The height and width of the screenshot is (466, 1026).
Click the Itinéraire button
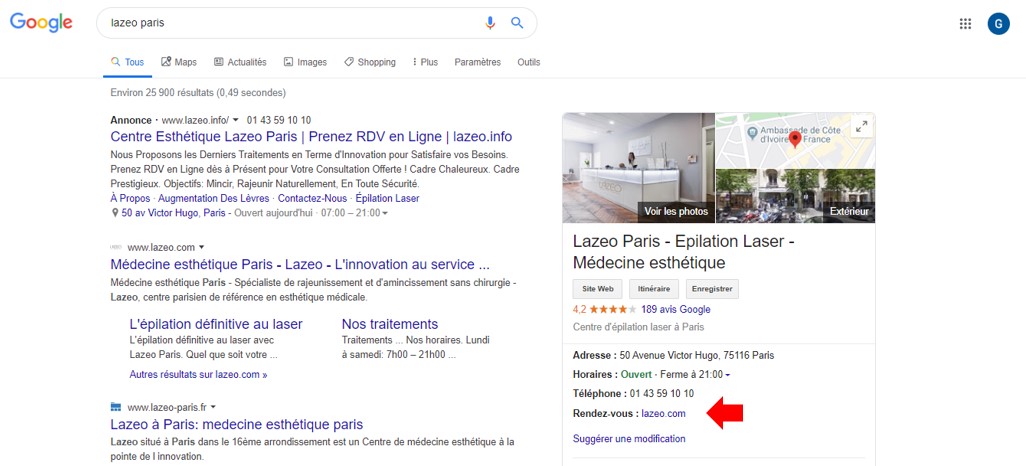tap(654, 289)
